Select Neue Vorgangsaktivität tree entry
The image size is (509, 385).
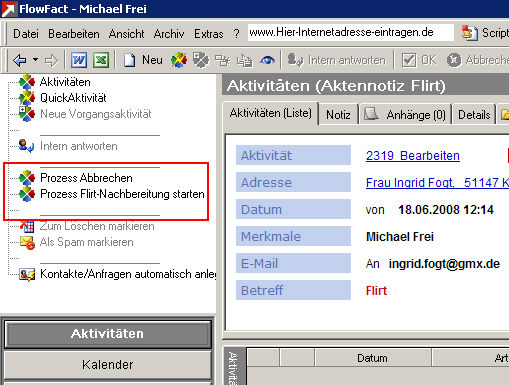[96, 114]
